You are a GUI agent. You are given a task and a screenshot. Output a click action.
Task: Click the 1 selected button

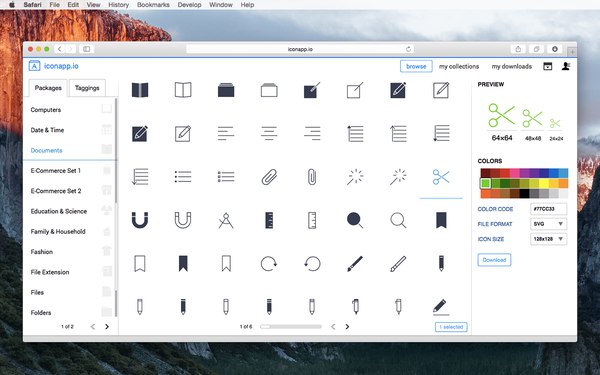(x=451, y=327)
